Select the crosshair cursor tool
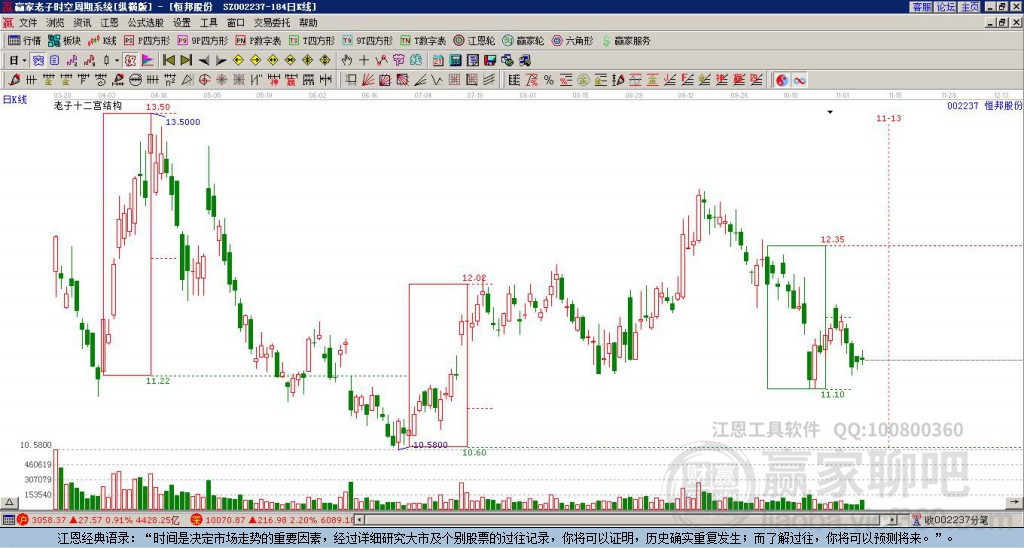 [x=364, y=60]
